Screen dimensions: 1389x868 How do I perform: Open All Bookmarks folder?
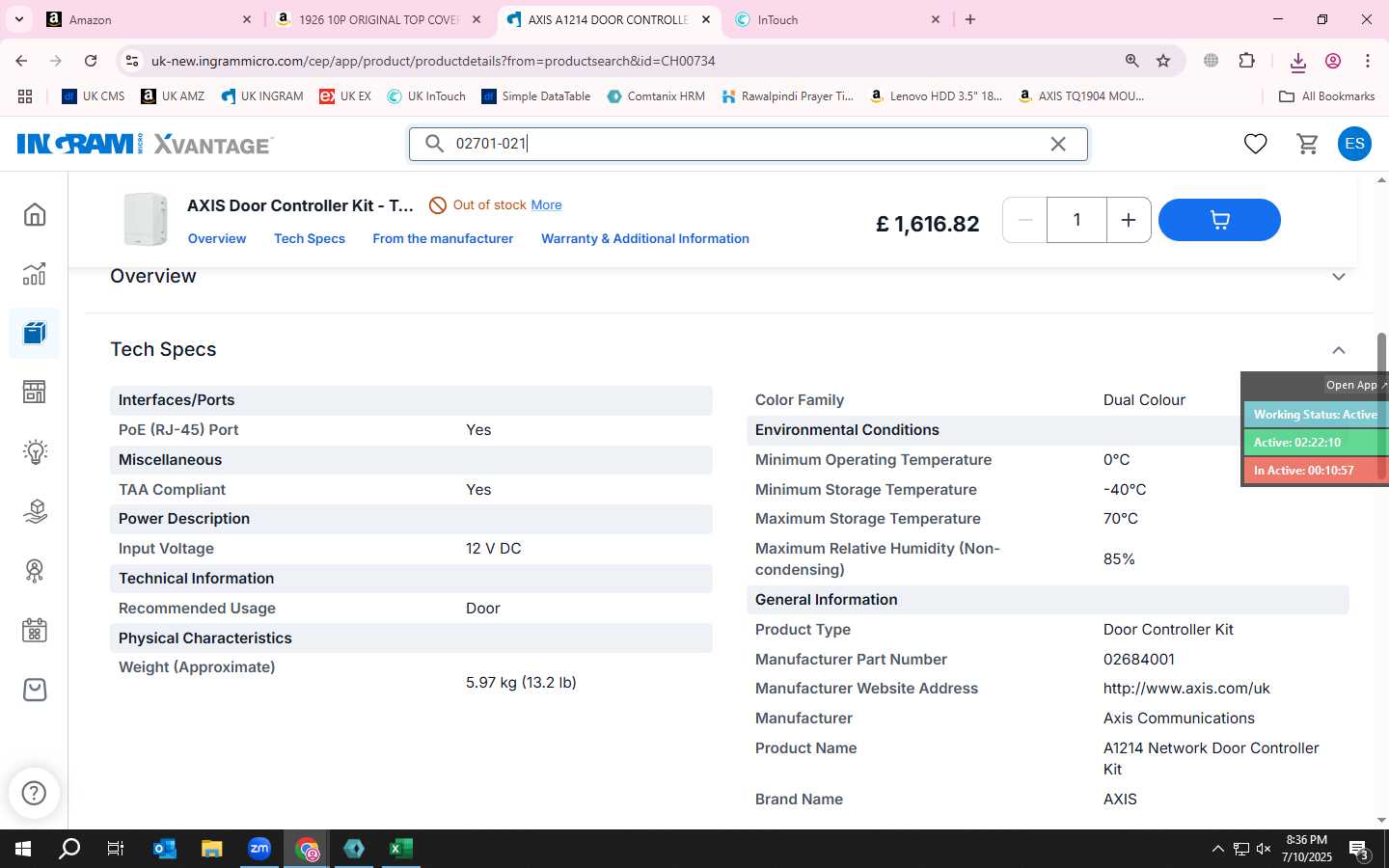pyautogui.click(x=1326, y=96)
